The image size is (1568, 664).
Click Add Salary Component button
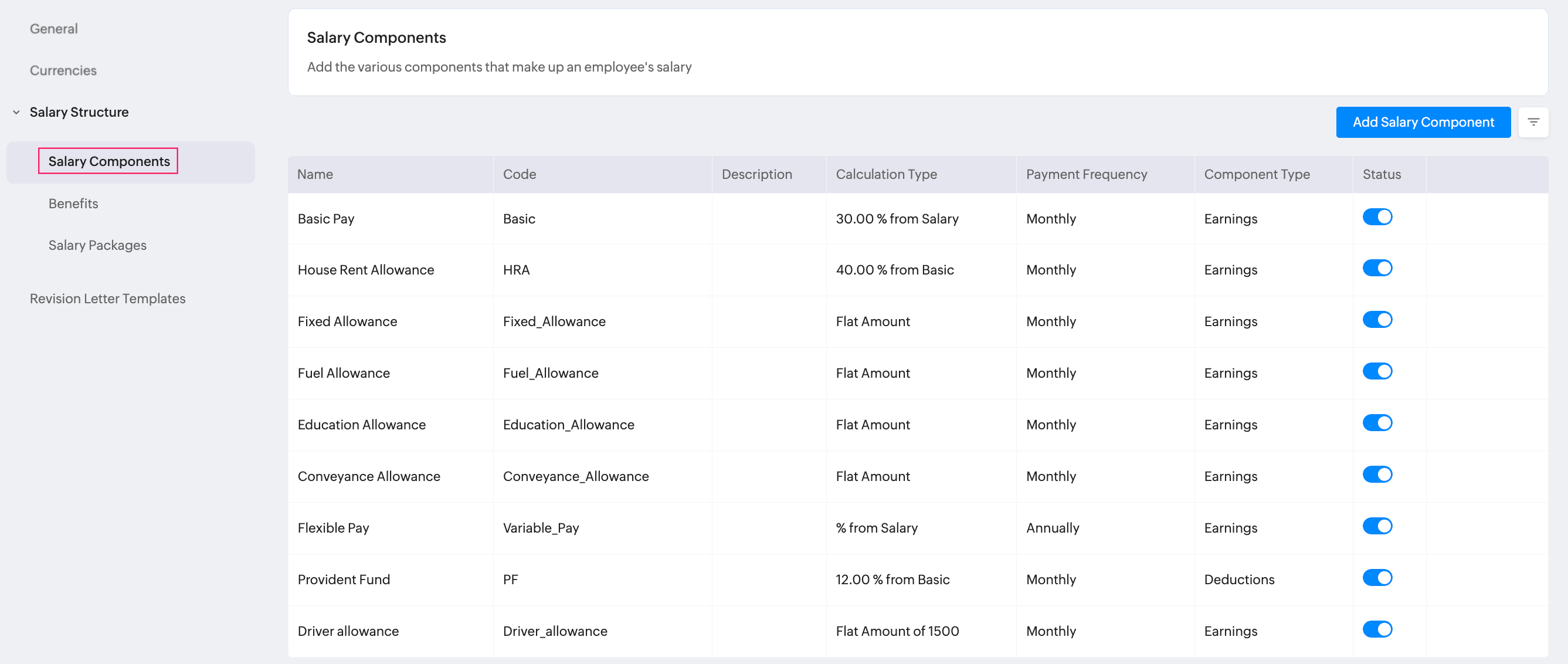click(x=1423, y=123)
